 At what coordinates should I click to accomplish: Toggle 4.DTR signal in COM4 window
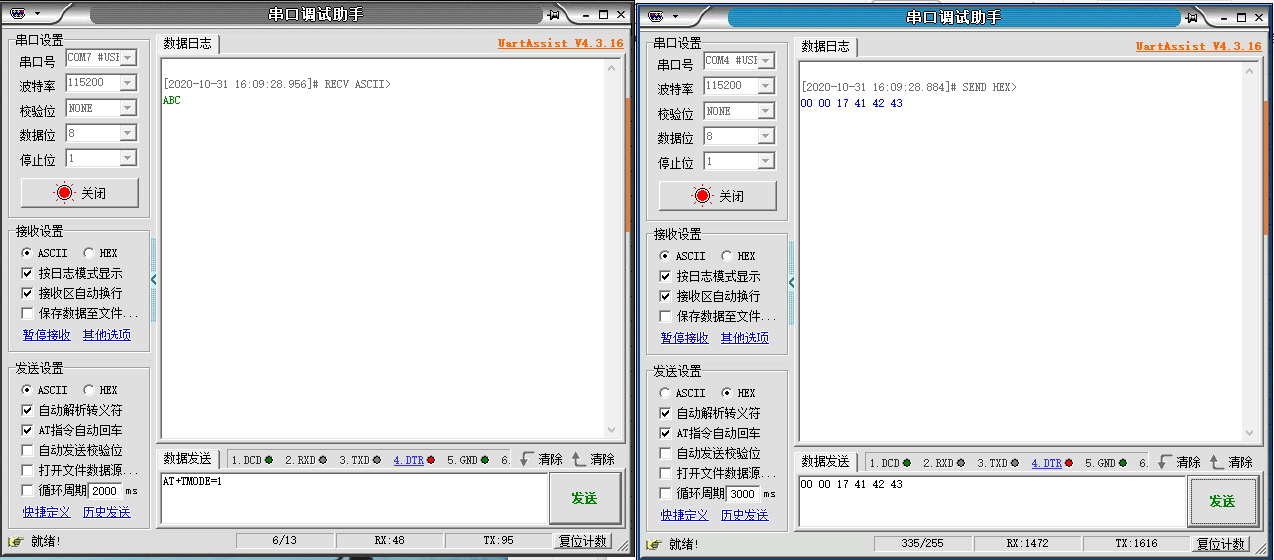pyautogui.click(x=1052, y=463)
